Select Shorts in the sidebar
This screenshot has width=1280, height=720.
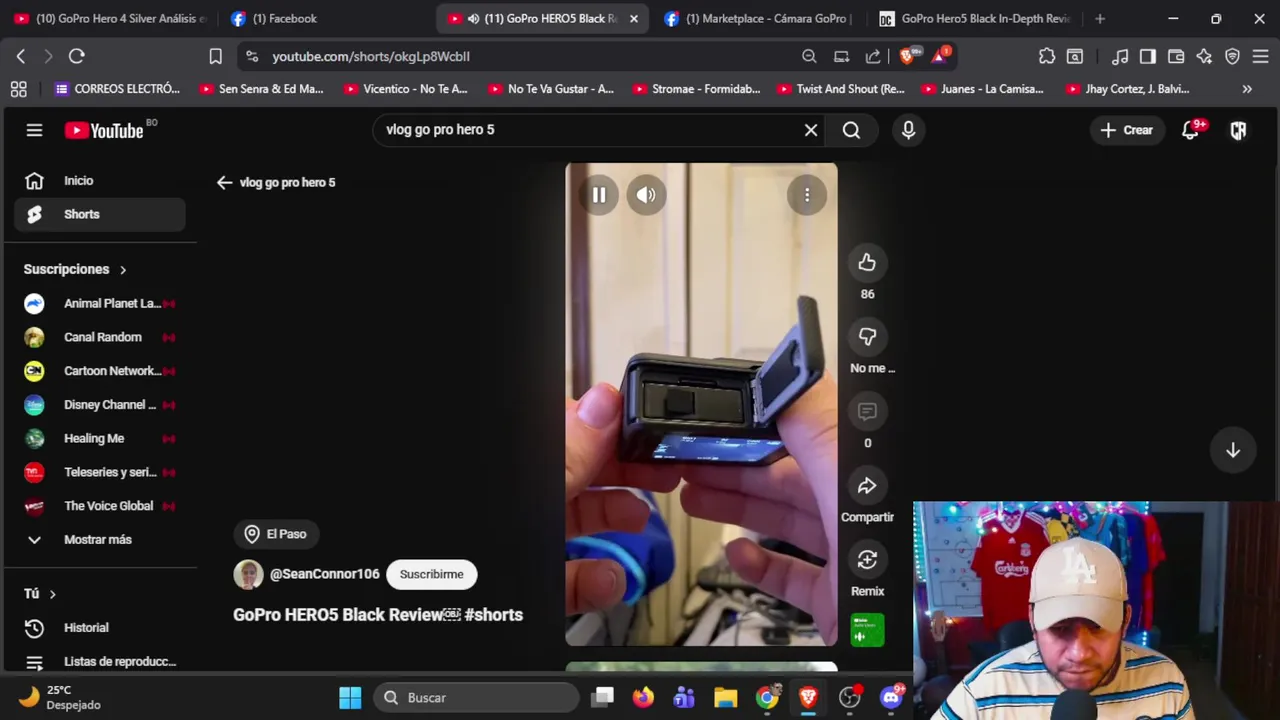coord(100,214)
